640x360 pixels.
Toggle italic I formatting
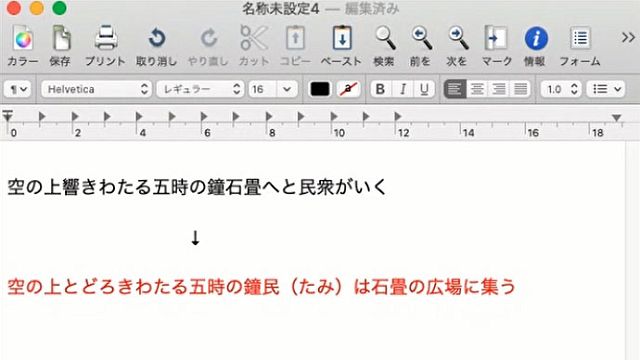402,89
